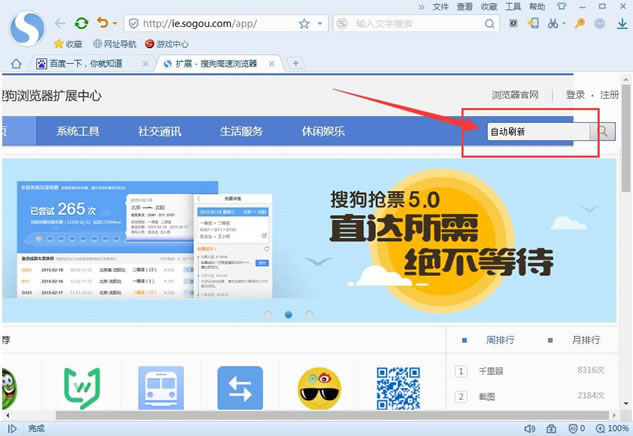Open the 收藏 menu in menu bar

[x=489, y=6]
